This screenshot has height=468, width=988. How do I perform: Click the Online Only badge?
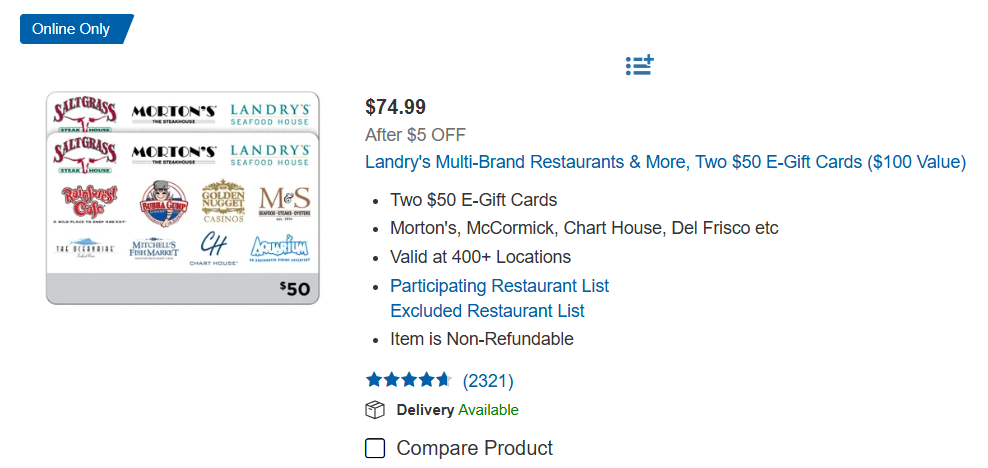coord(72,29)
